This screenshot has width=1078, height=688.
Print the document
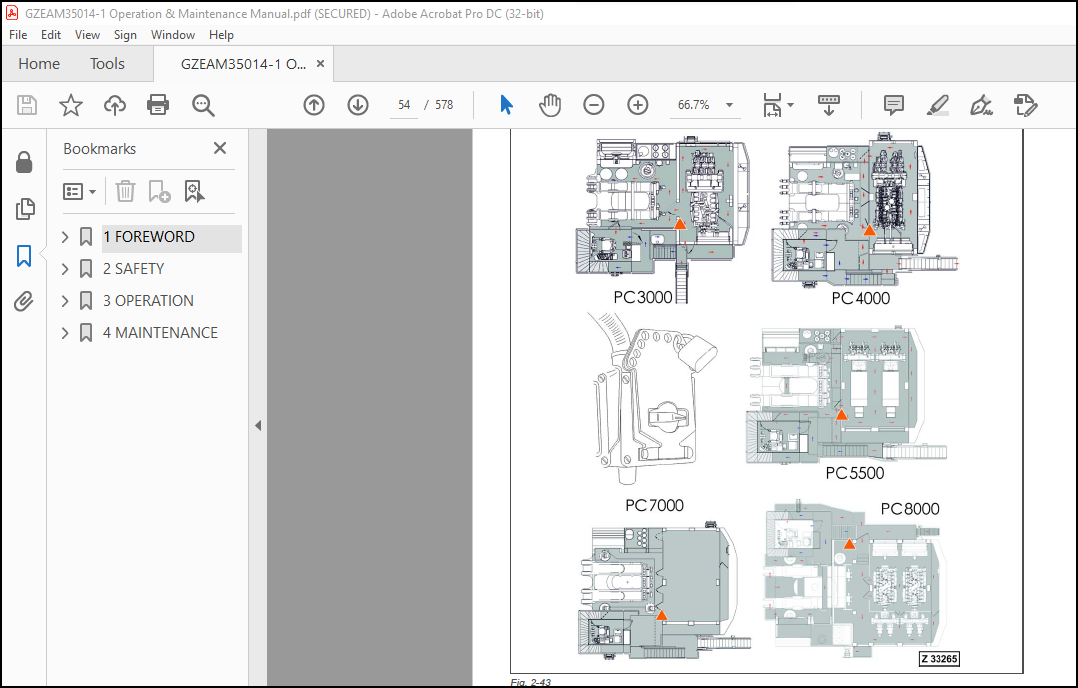(x=158, y=105)
